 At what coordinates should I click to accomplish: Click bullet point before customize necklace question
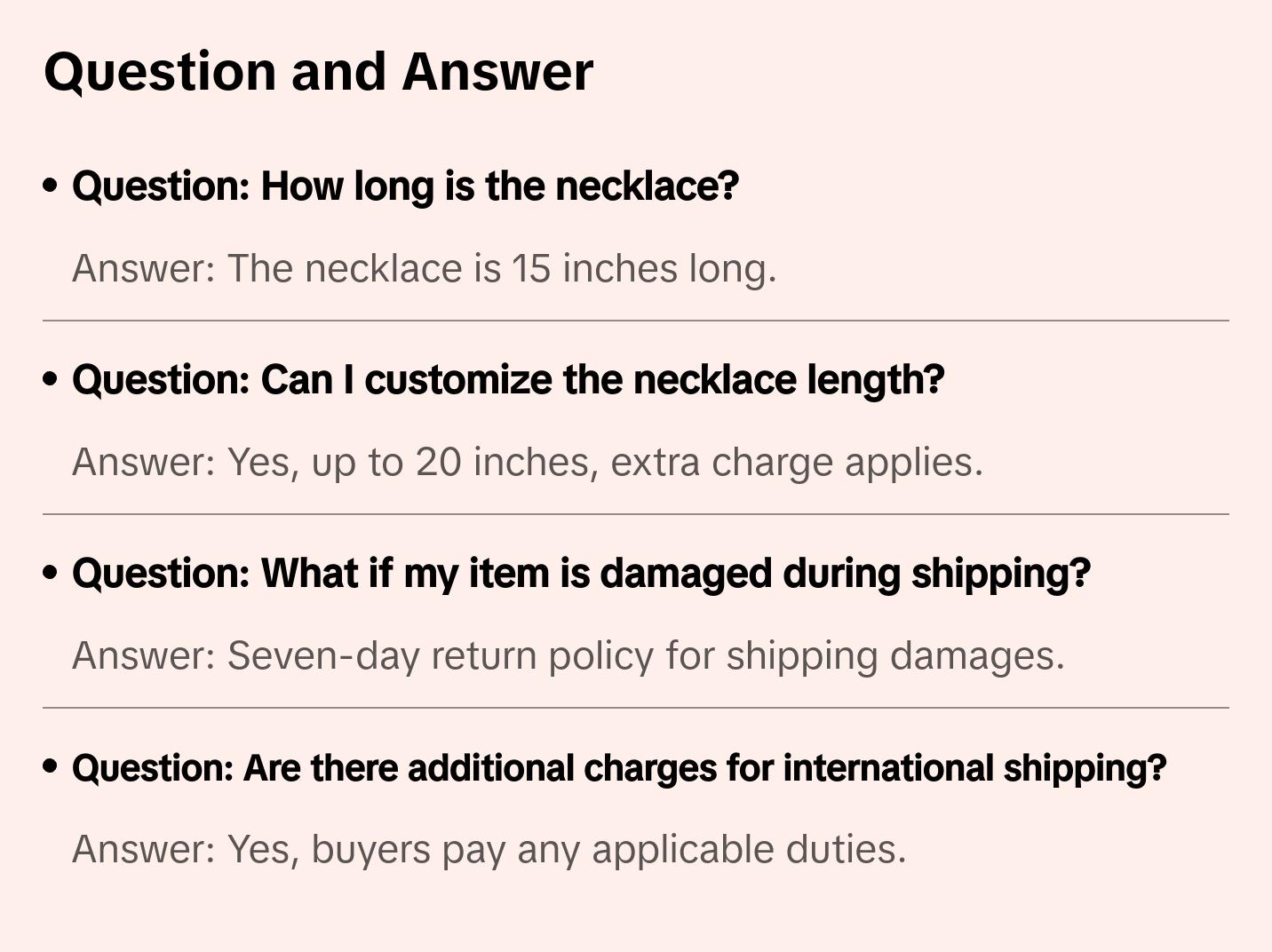(x=51, y=380)
